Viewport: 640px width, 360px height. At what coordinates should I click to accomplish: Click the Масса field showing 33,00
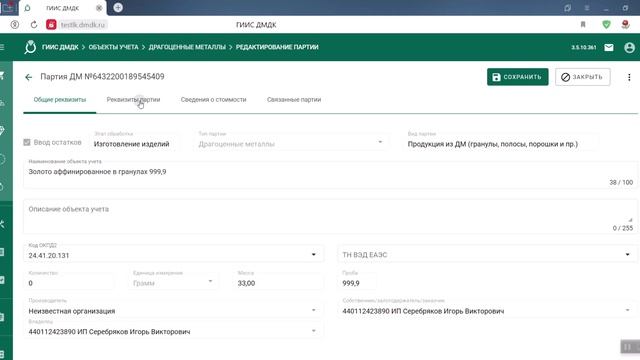click(278, 282)
